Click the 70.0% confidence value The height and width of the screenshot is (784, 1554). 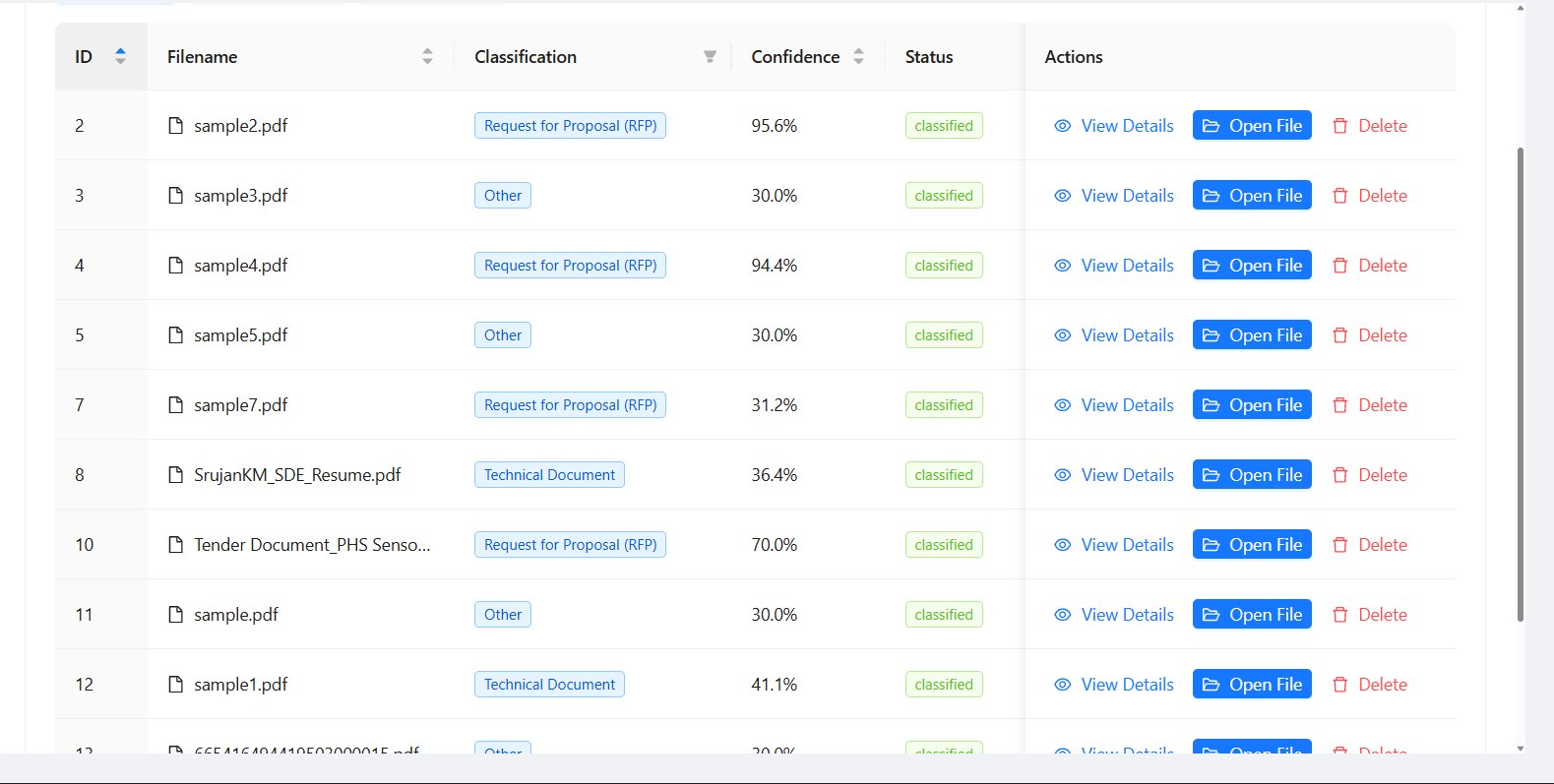tap(775, 544)
